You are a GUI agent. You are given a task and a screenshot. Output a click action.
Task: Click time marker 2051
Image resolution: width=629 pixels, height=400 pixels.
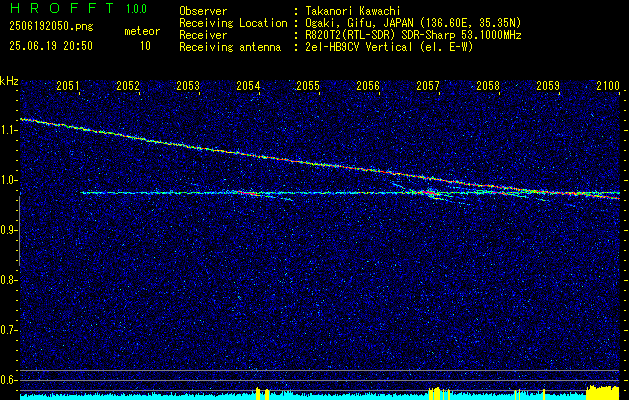(x=67, y=85)
